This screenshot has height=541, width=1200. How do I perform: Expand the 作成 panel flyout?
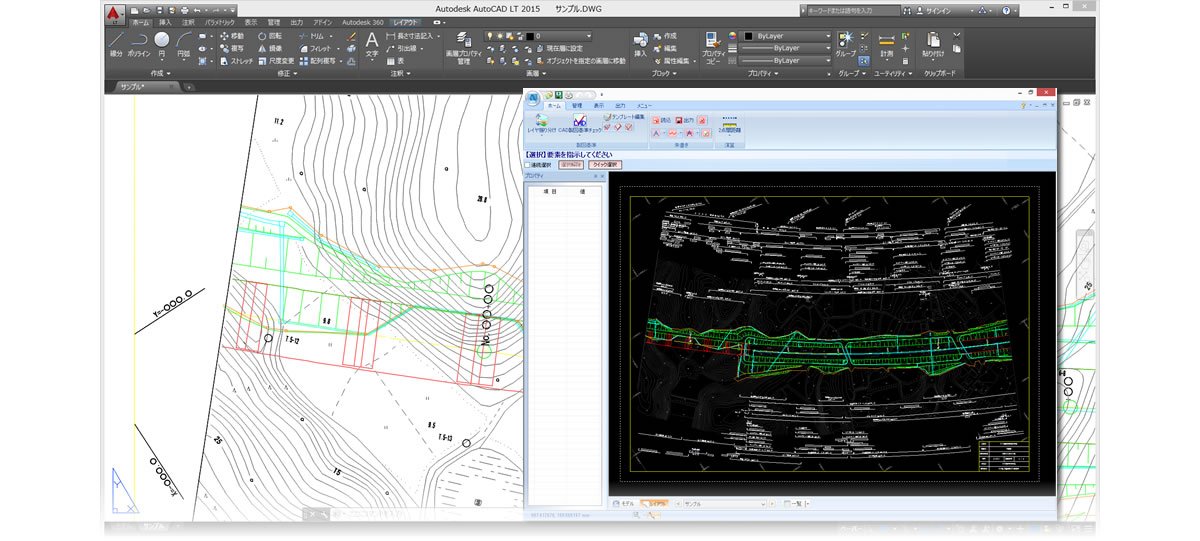pyautogui.click(x=160, y=73)
